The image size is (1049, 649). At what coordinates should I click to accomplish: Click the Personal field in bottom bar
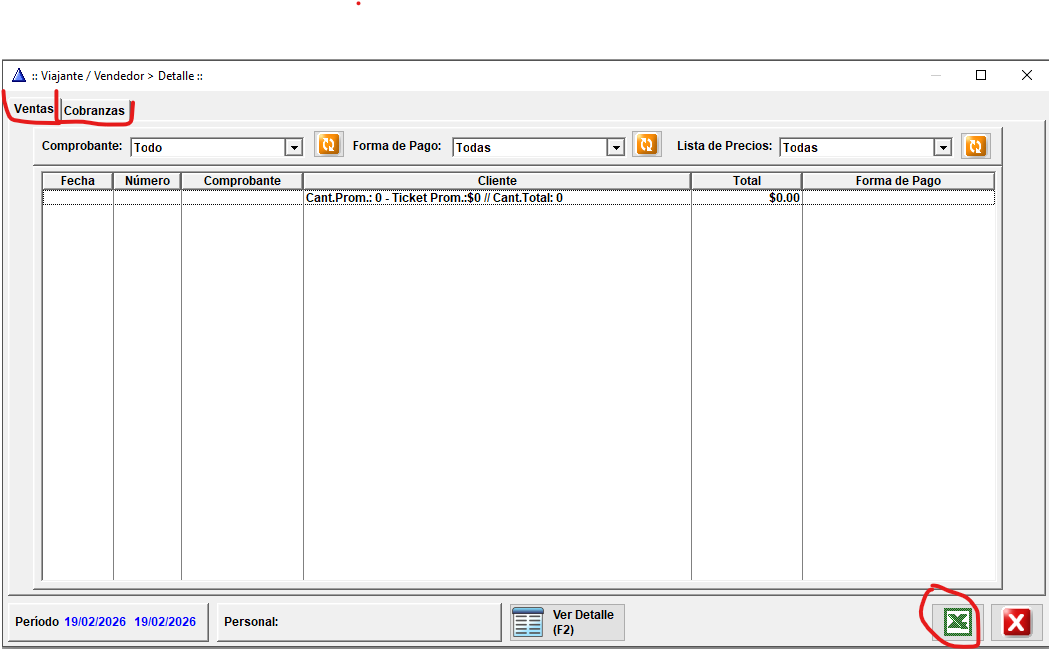(x=358, y=622)
